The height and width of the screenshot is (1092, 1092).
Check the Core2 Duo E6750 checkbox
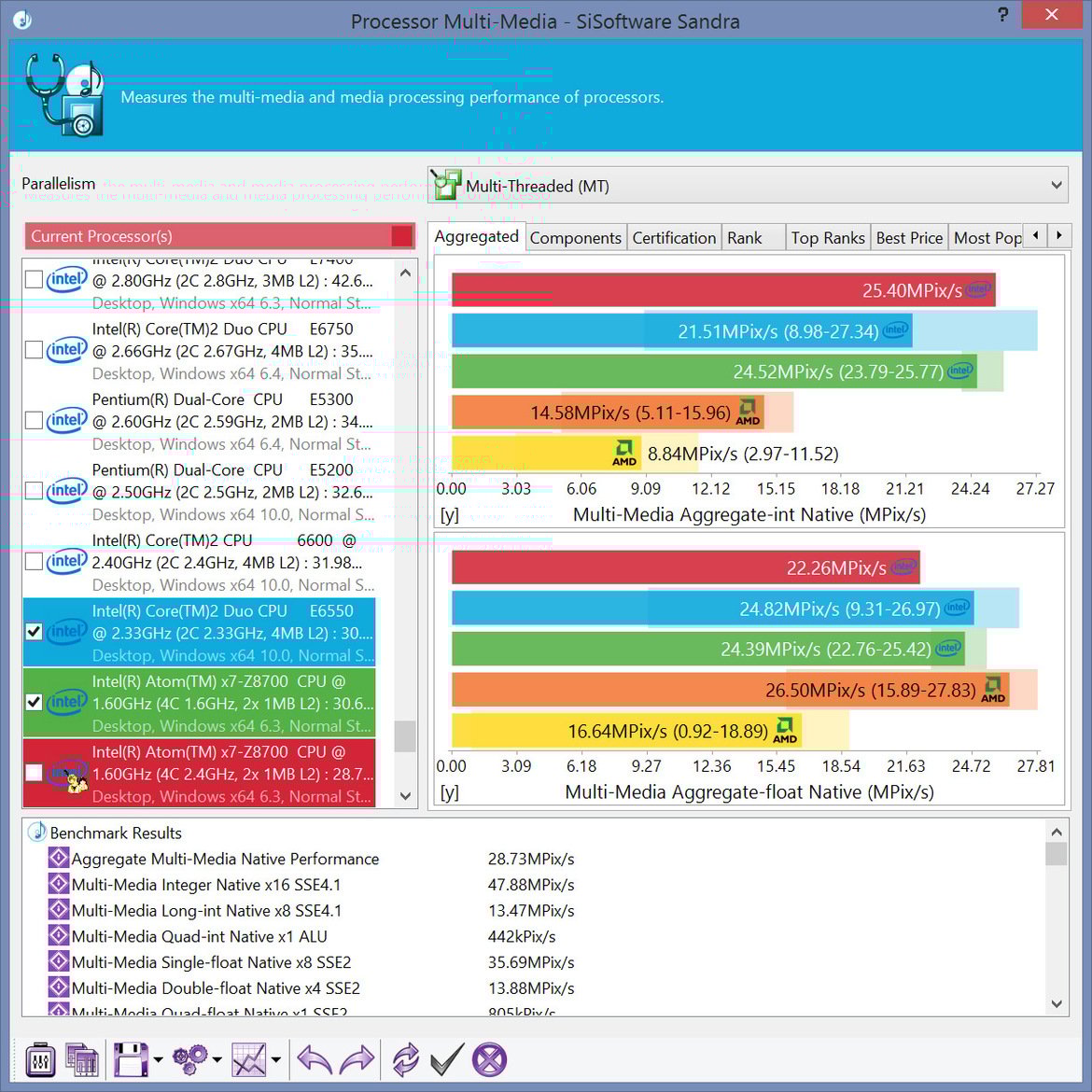tap(34, 350)
